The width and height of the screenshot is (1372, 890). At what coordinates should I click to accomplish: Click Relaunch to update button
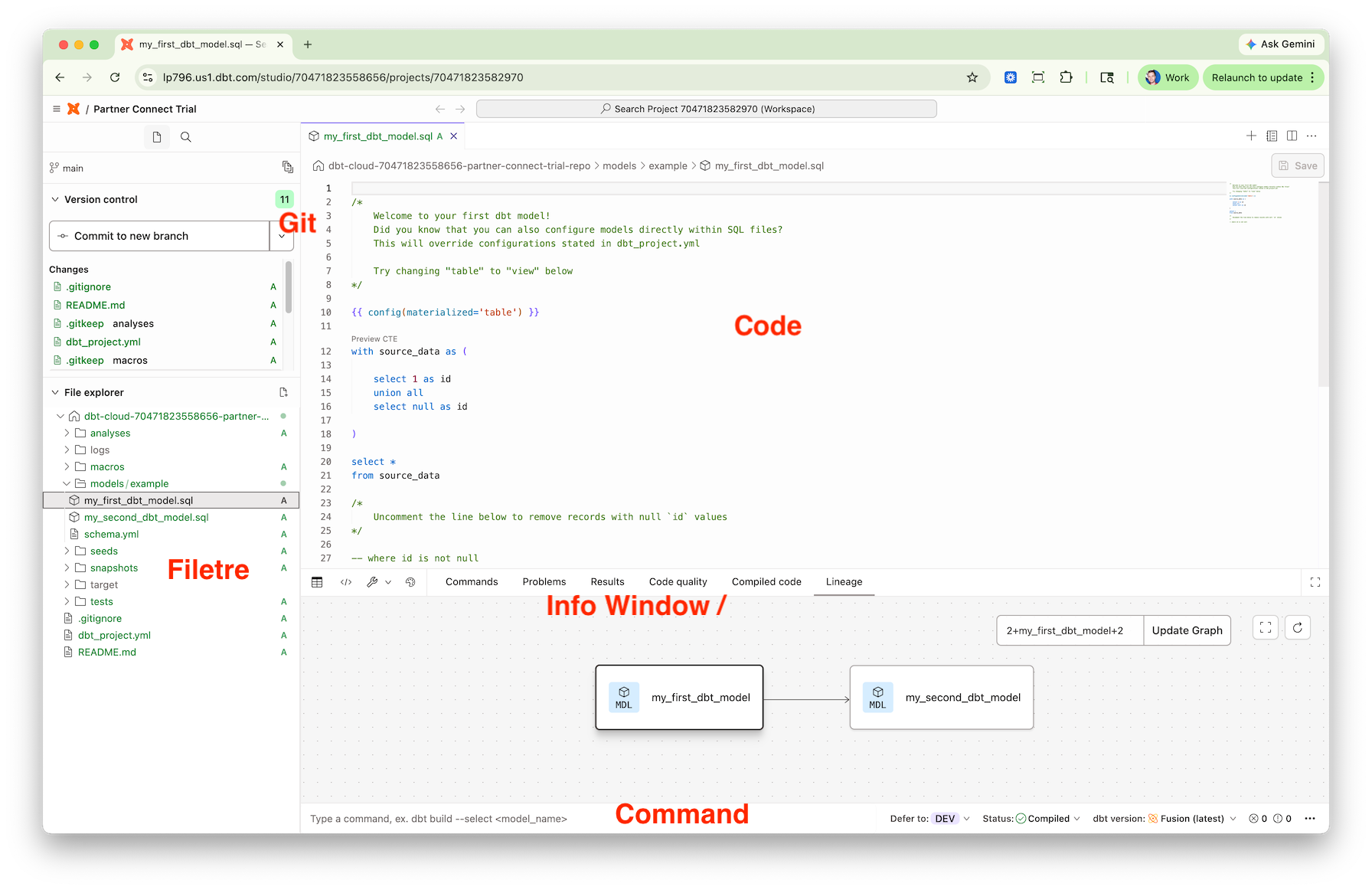[x=1263, y=77]
